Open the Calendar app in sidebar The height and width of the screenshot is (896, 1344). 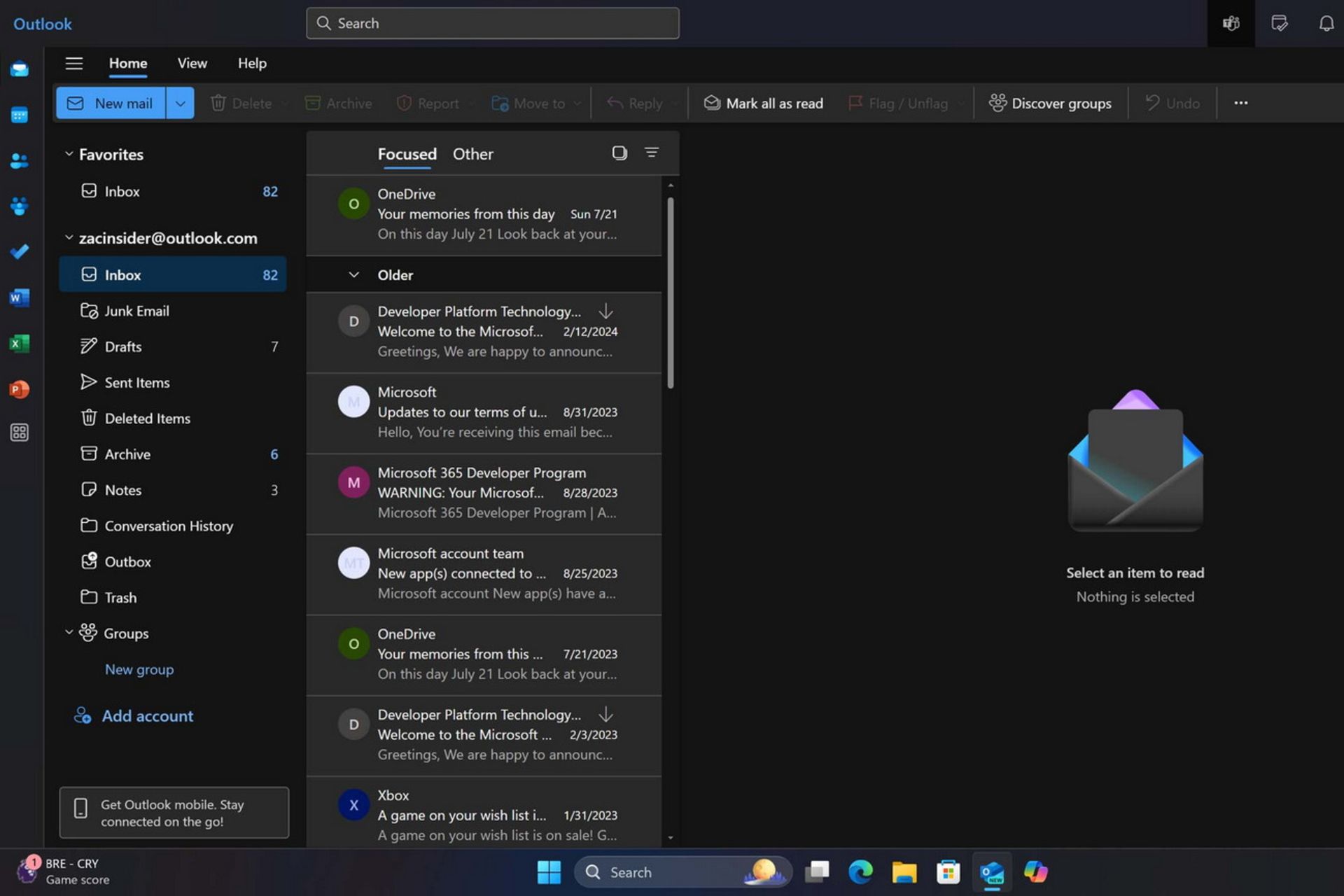(x=20, y=115)
